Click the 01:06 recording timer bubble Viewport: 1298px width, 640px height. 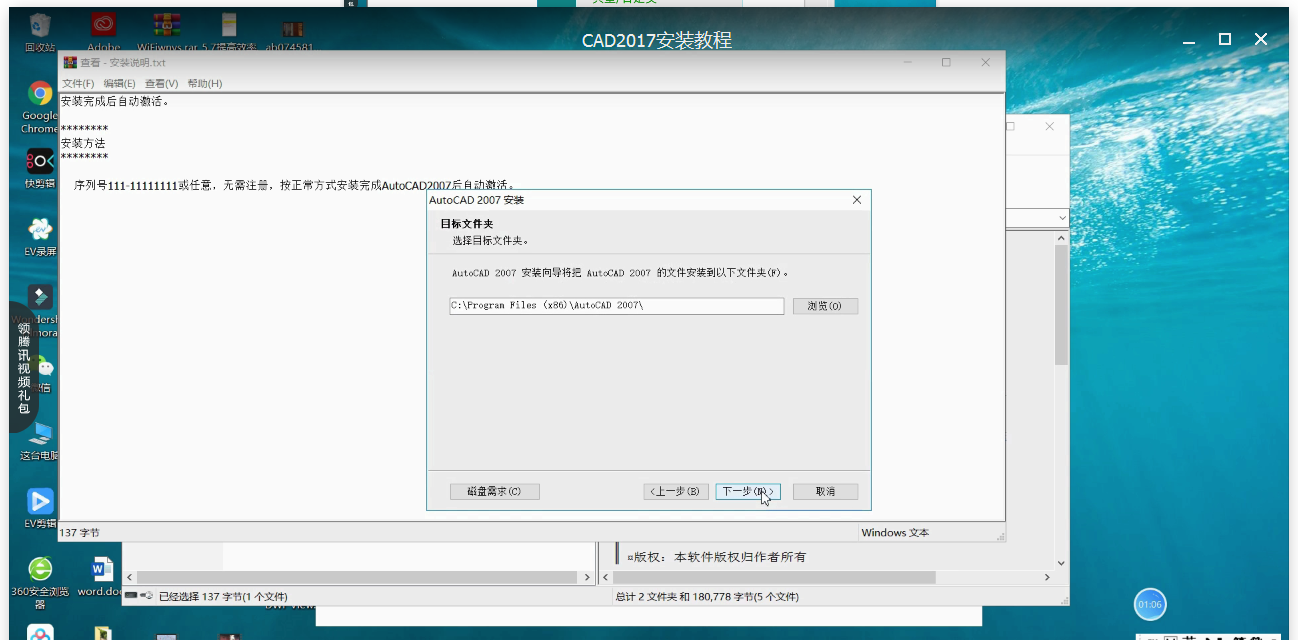[1150, 604]
